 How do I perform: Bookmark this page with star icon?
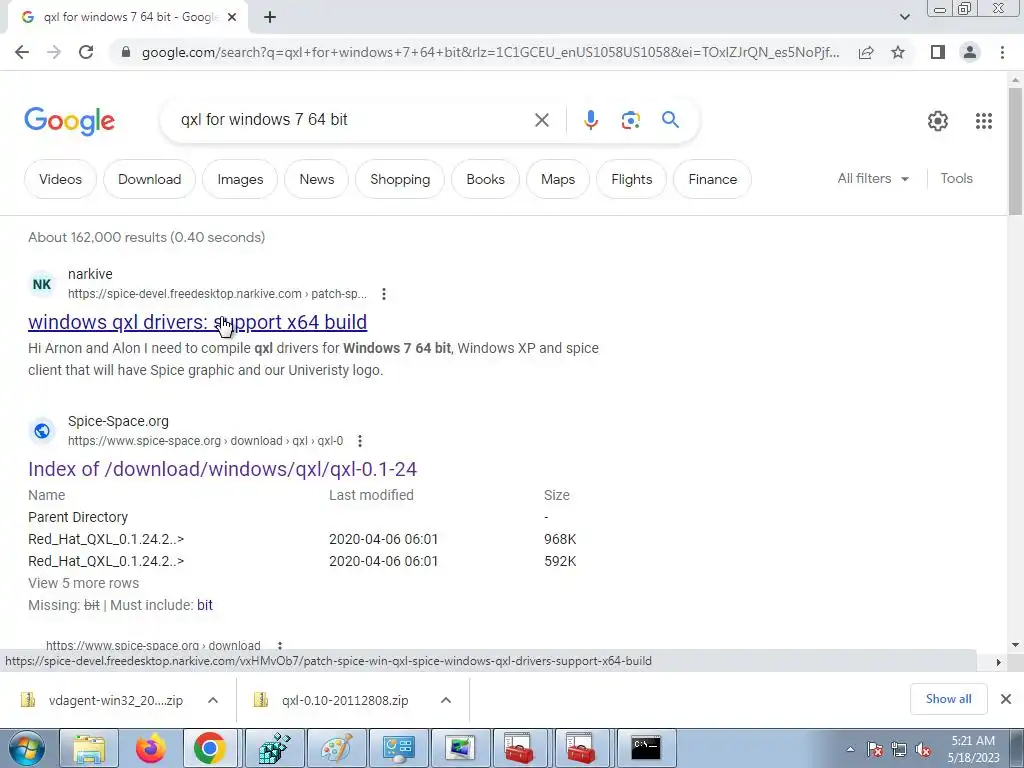(x=898, y=52)
